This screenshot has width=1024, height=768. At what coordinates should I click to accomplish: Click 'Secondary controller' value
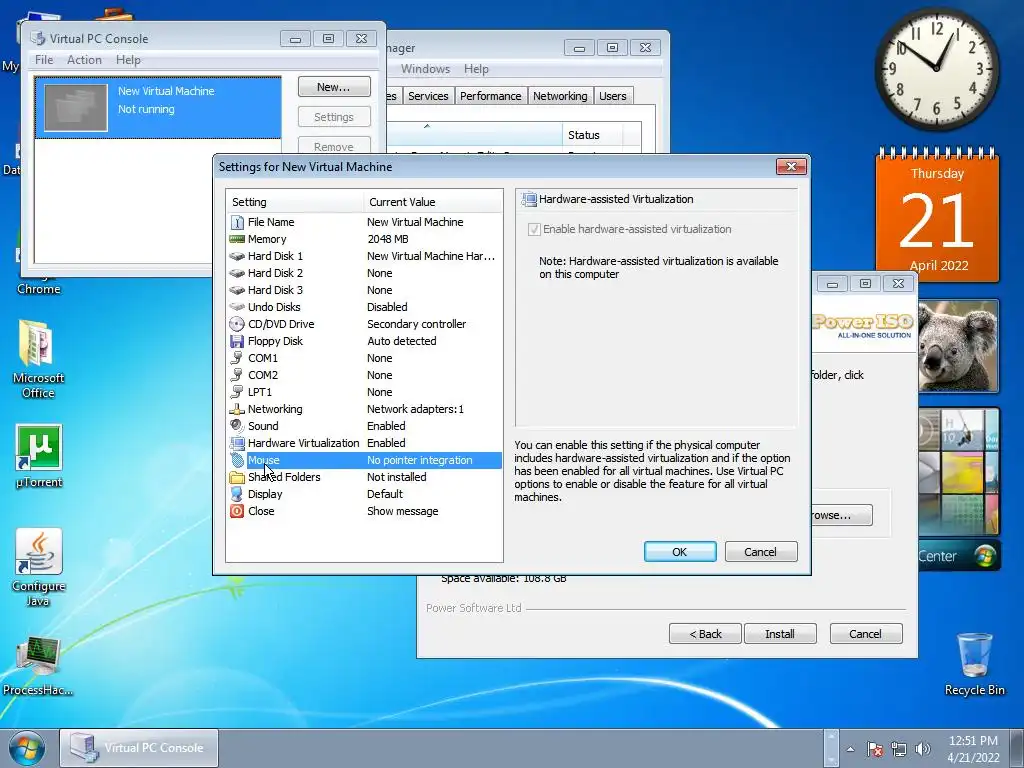tap(417, 324)
